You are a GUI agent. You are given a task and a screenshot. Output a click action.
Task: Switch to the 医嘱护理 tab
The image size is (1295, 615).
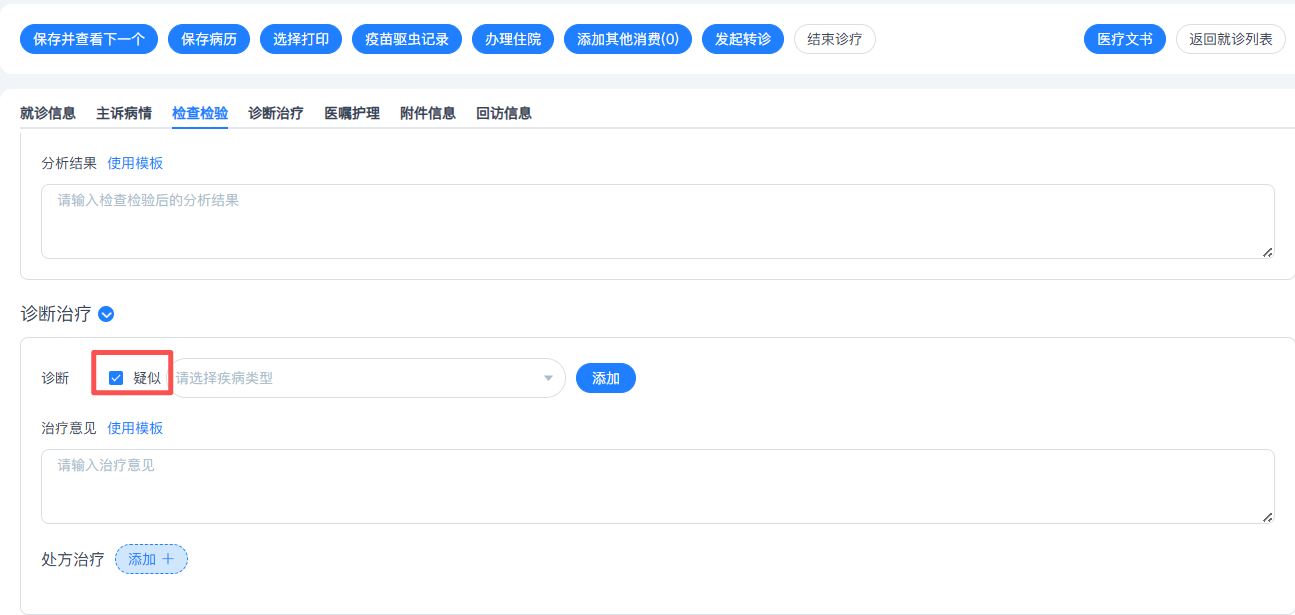click(x=352, y=113)
